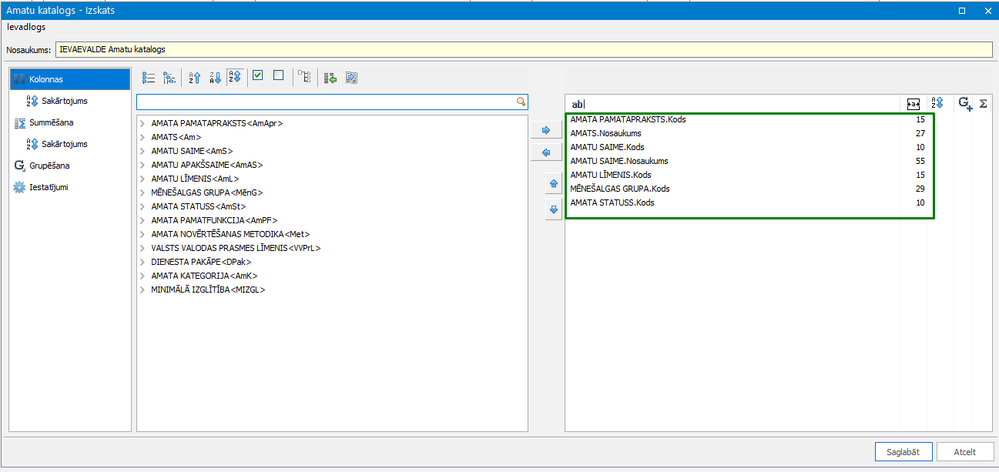Expand AMATS<Am> tree node
999x472 pixels.
(142, 137)
